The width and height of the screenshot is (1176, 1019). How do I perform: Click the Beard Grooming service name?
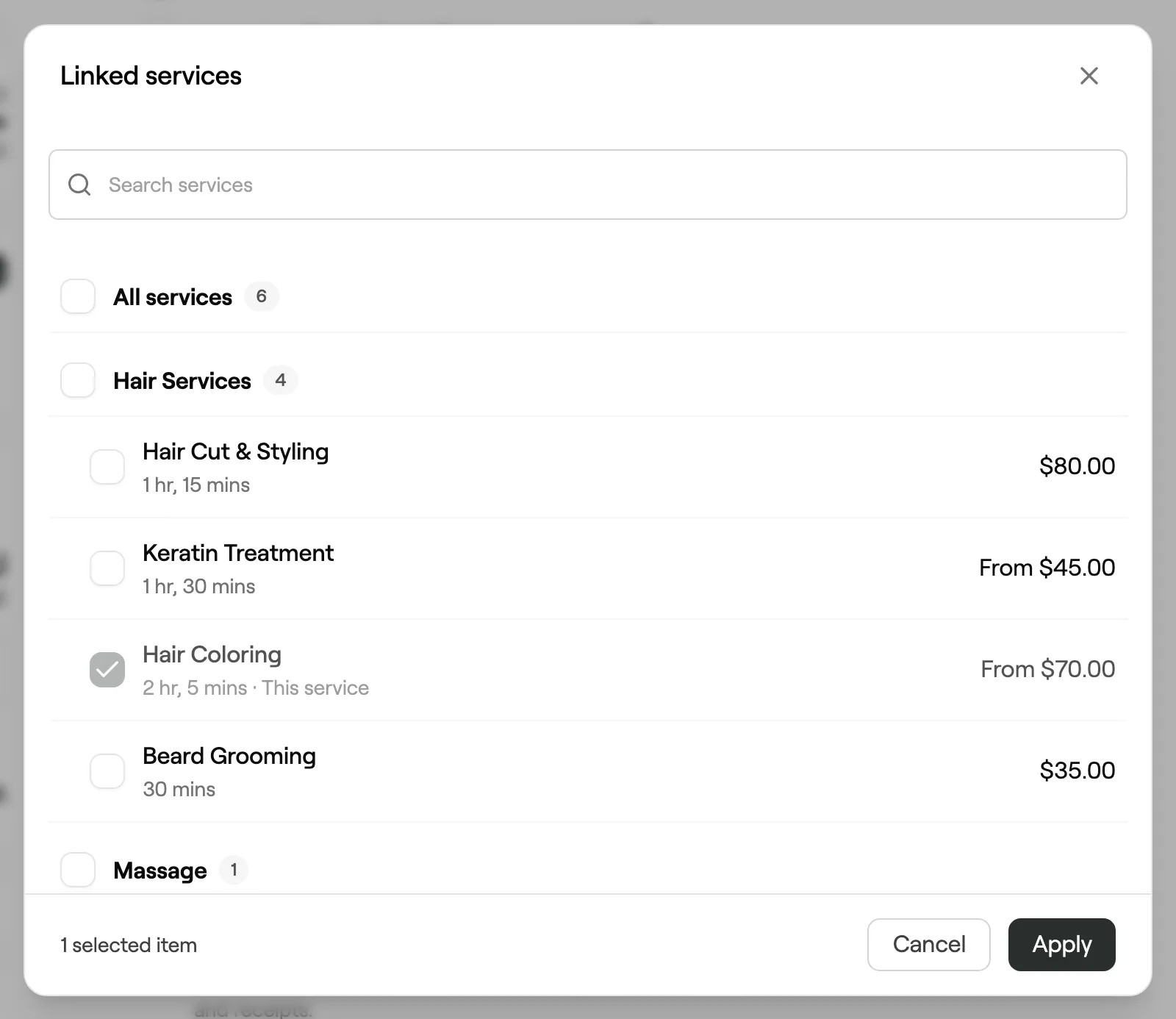(x=229, y=756)
